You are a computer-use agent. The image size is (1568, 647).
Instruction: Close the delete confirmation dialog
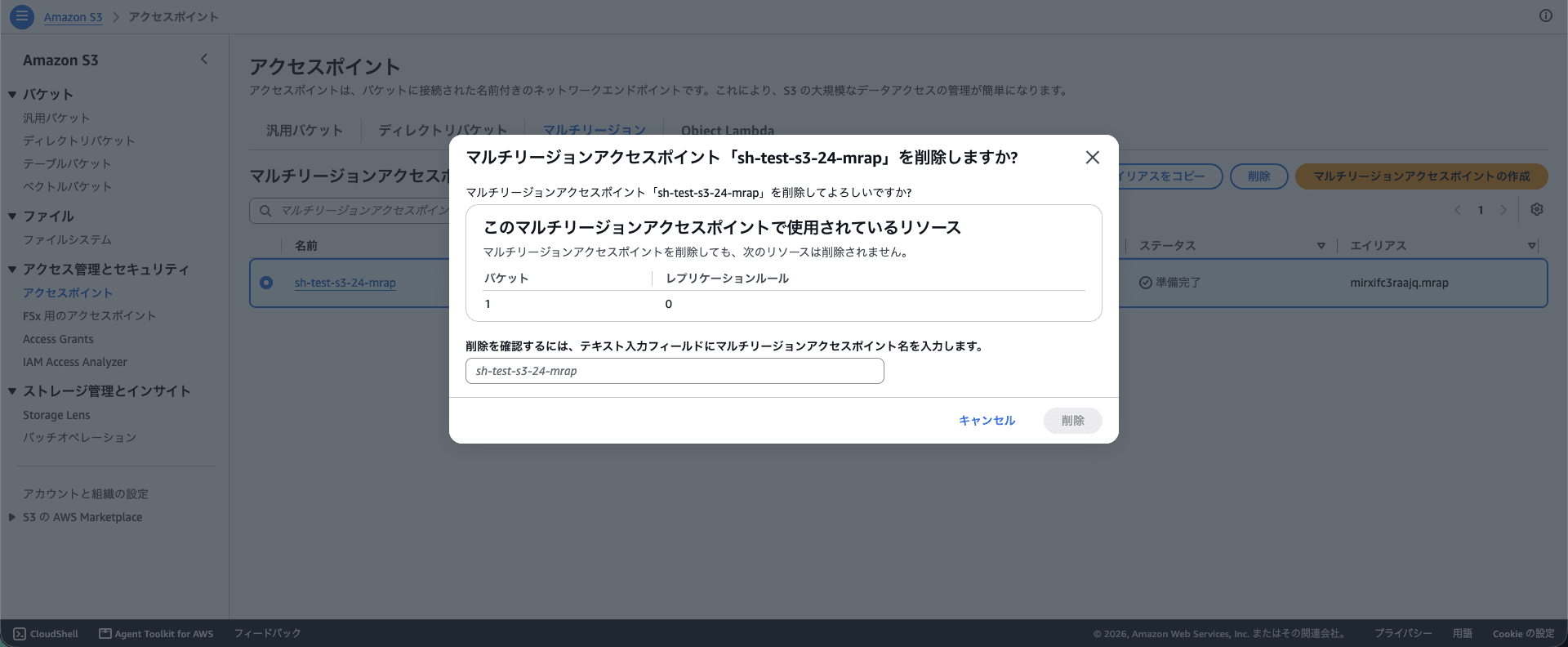coord(1092,158)
